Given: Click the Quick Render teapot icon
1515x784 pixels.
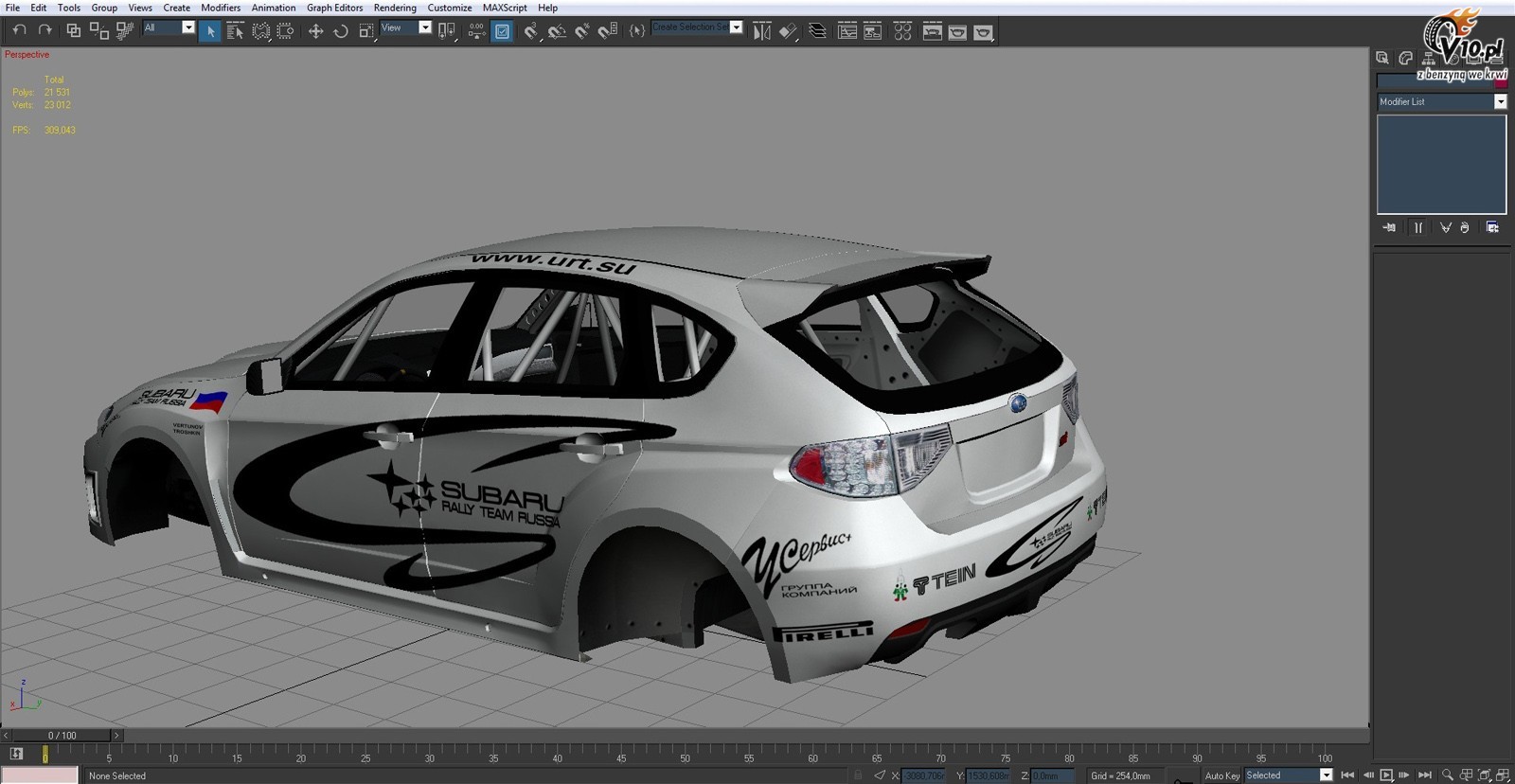Looking at the screenshot, I should point(983,31).
